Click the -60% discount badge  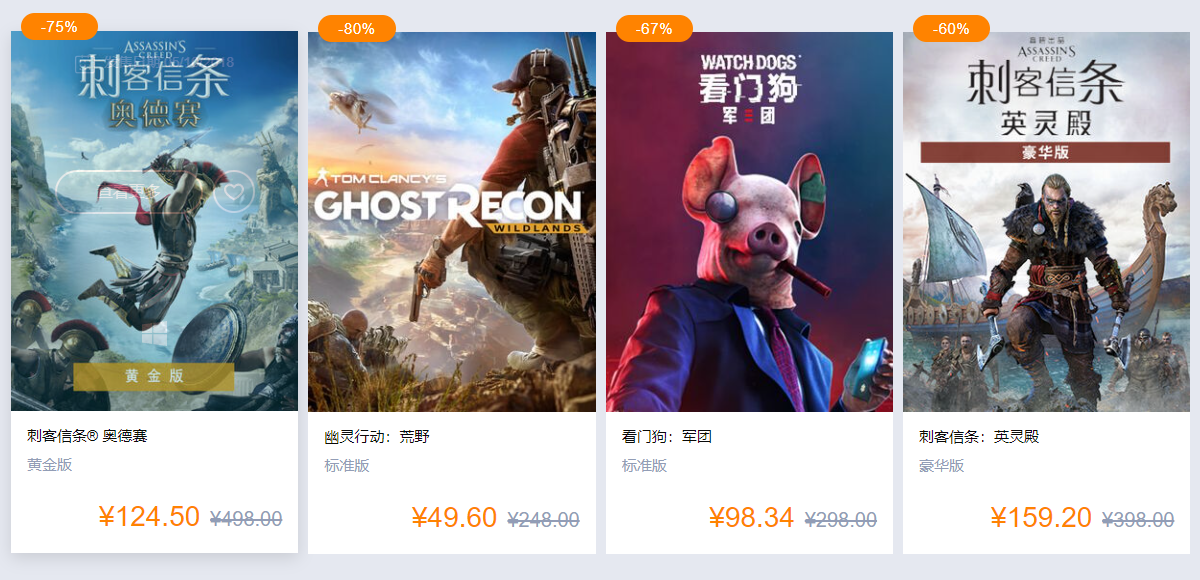[951, 29]
